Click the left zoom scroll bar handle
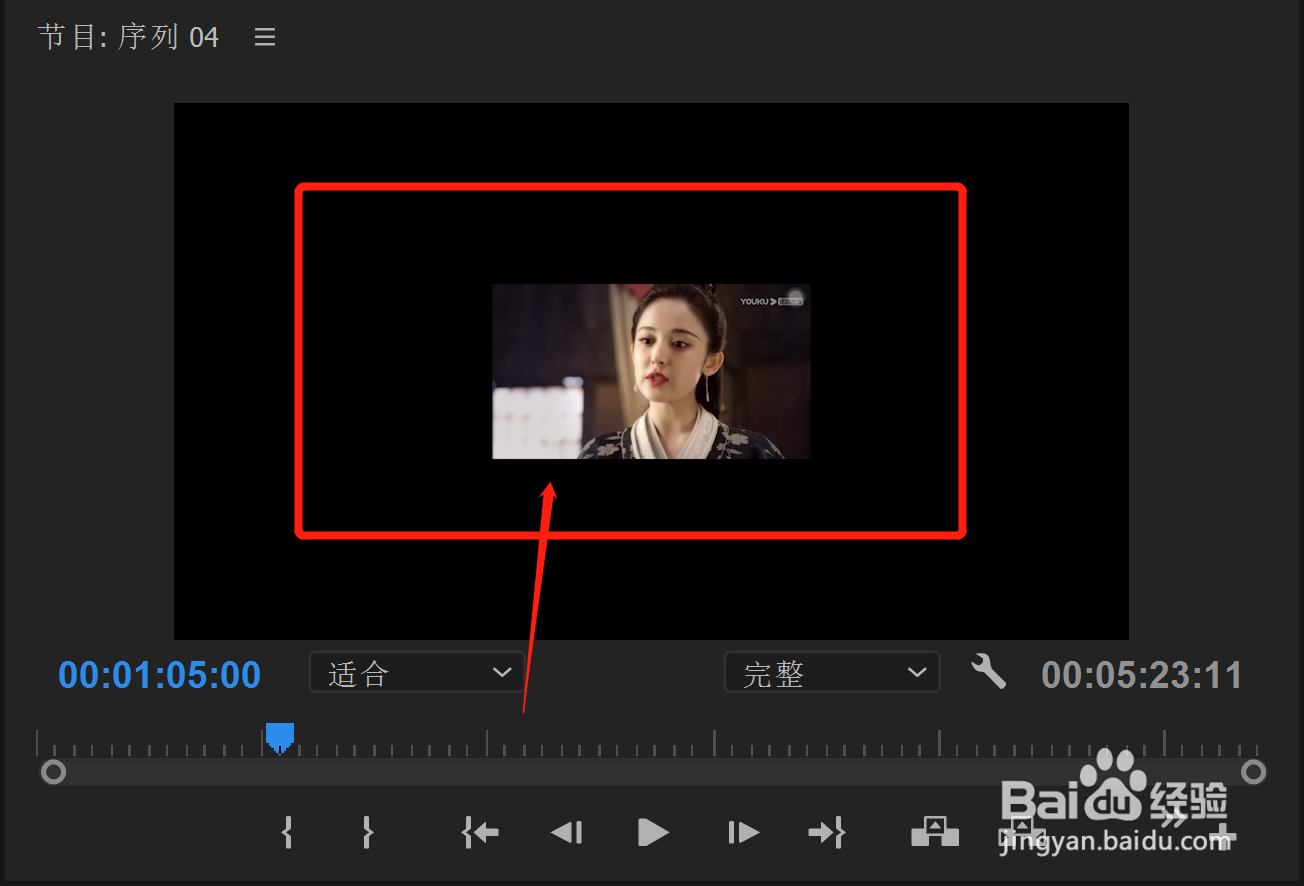Screen dimensions: 1304x886 coord(53,772)
